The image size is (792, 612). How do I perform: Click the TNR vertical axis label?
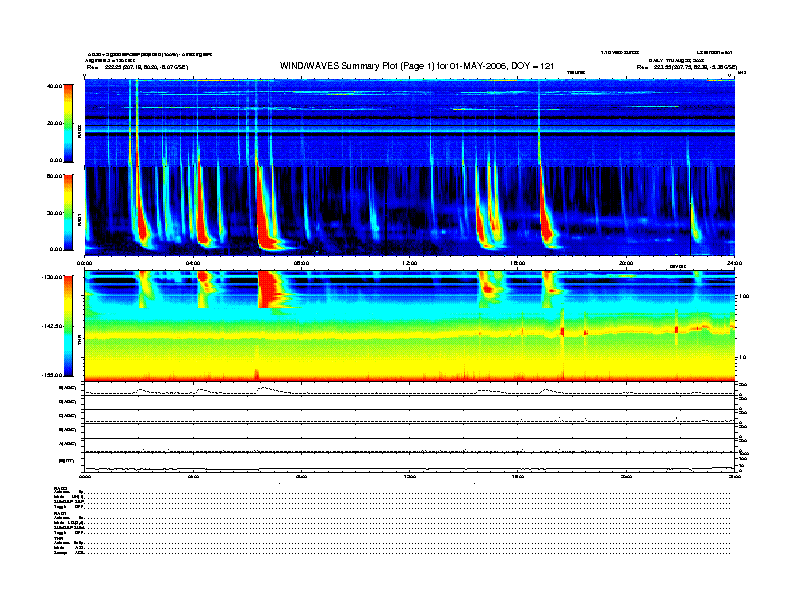[x=79, y=341]
